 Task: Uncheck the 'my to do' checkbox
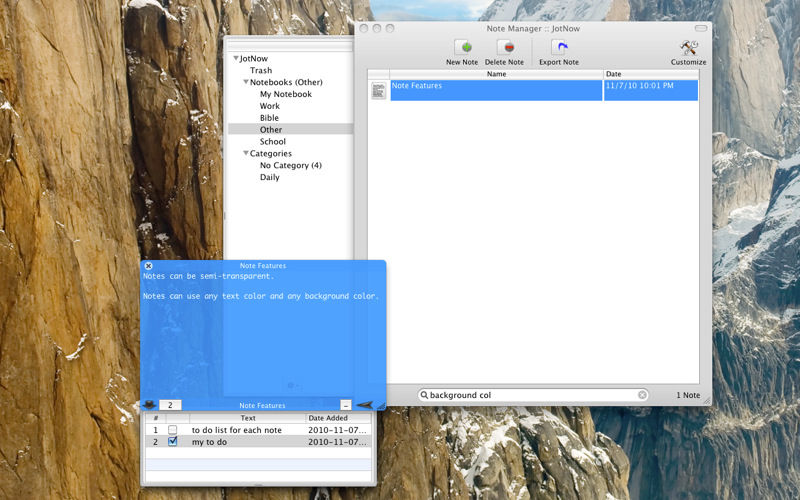(x=172, y=441)
